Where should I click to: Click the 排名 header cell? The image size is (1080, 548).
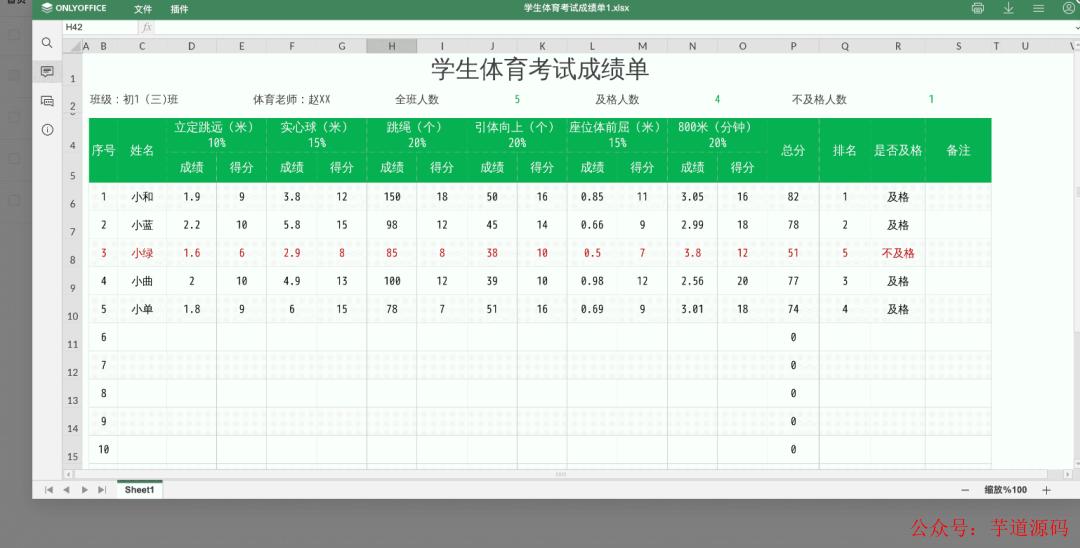pyautogui.click(x=845, y=150)
